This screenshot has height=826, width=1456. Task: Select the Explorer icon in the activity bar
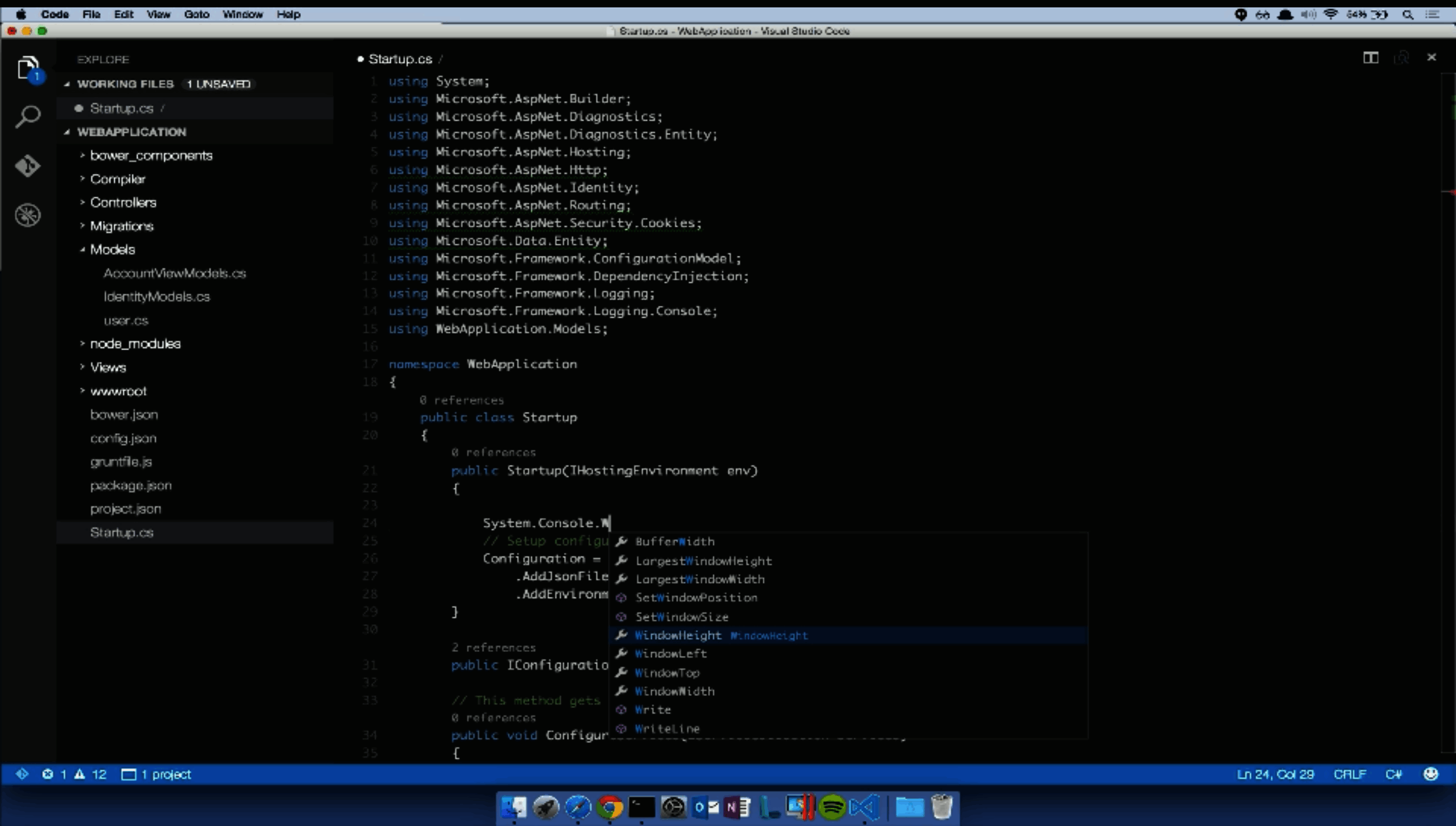(27, 67)
